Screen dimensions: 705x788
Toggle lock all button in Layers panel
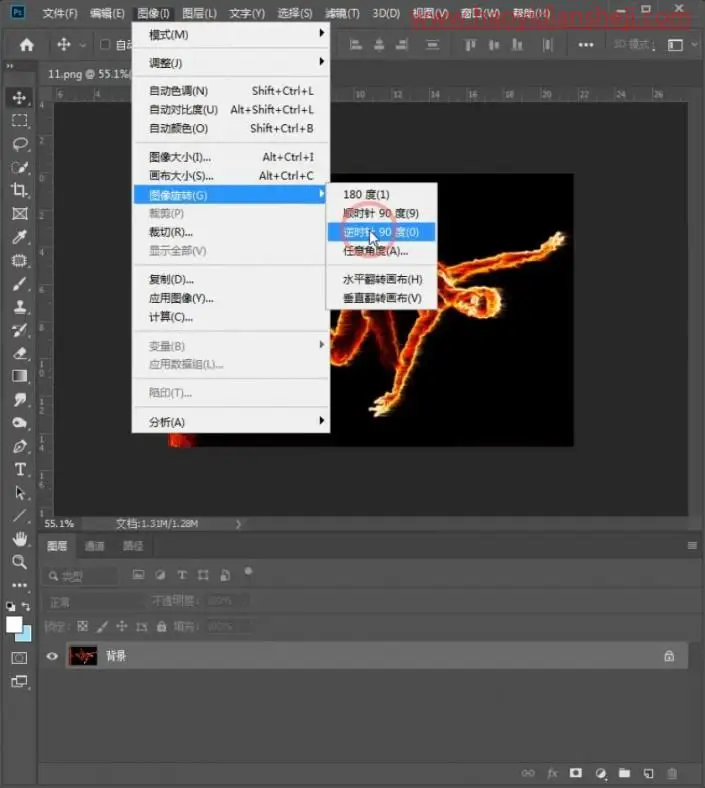point(161,626)
